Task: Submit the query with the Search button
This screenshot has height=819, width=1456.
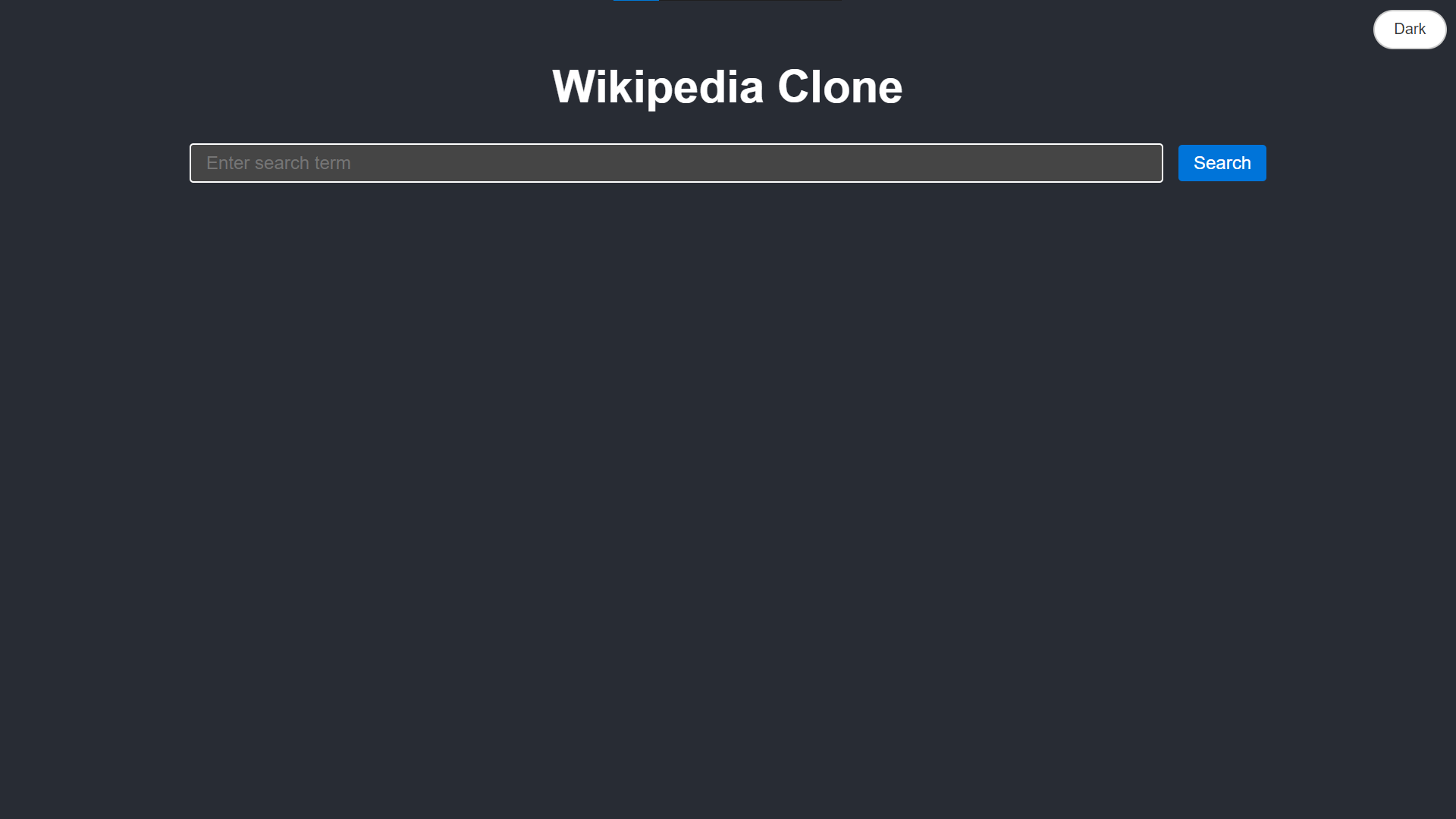Action: pos(1222,163)
